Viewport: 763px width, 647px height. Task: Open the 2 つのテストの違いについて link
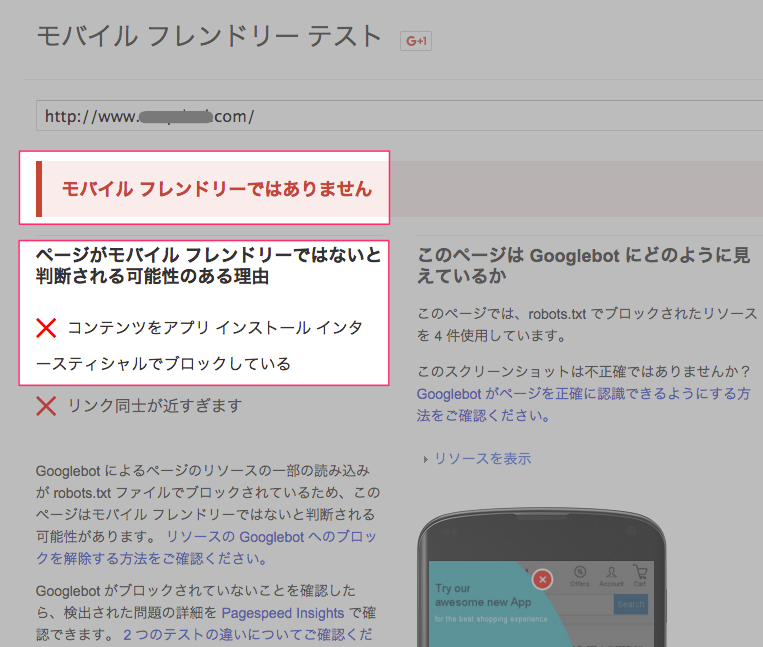pos(248,634)
